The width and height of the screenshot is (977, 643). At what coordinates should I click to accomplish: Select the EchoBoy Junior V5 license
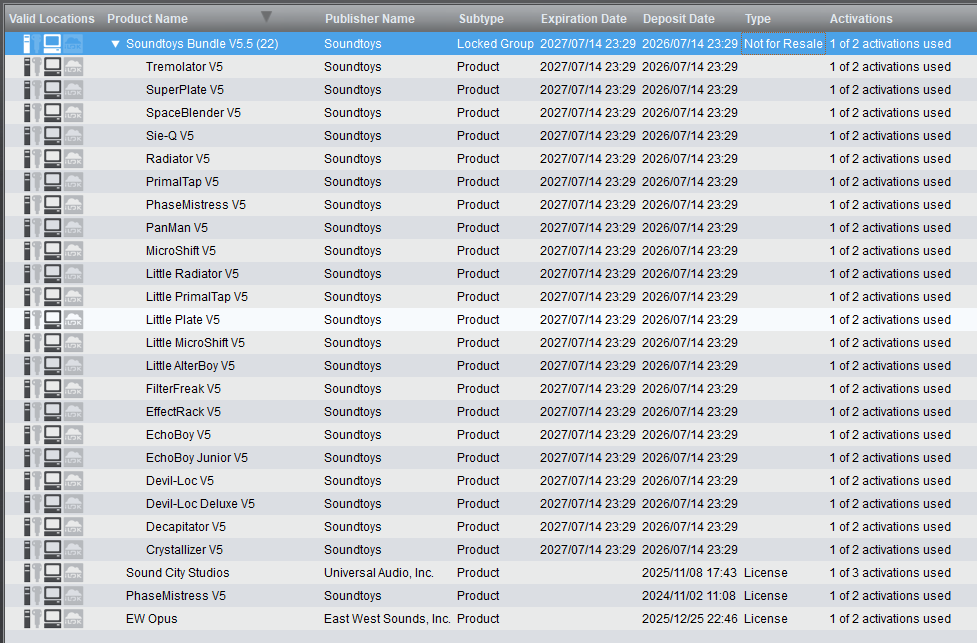(491, 459)
